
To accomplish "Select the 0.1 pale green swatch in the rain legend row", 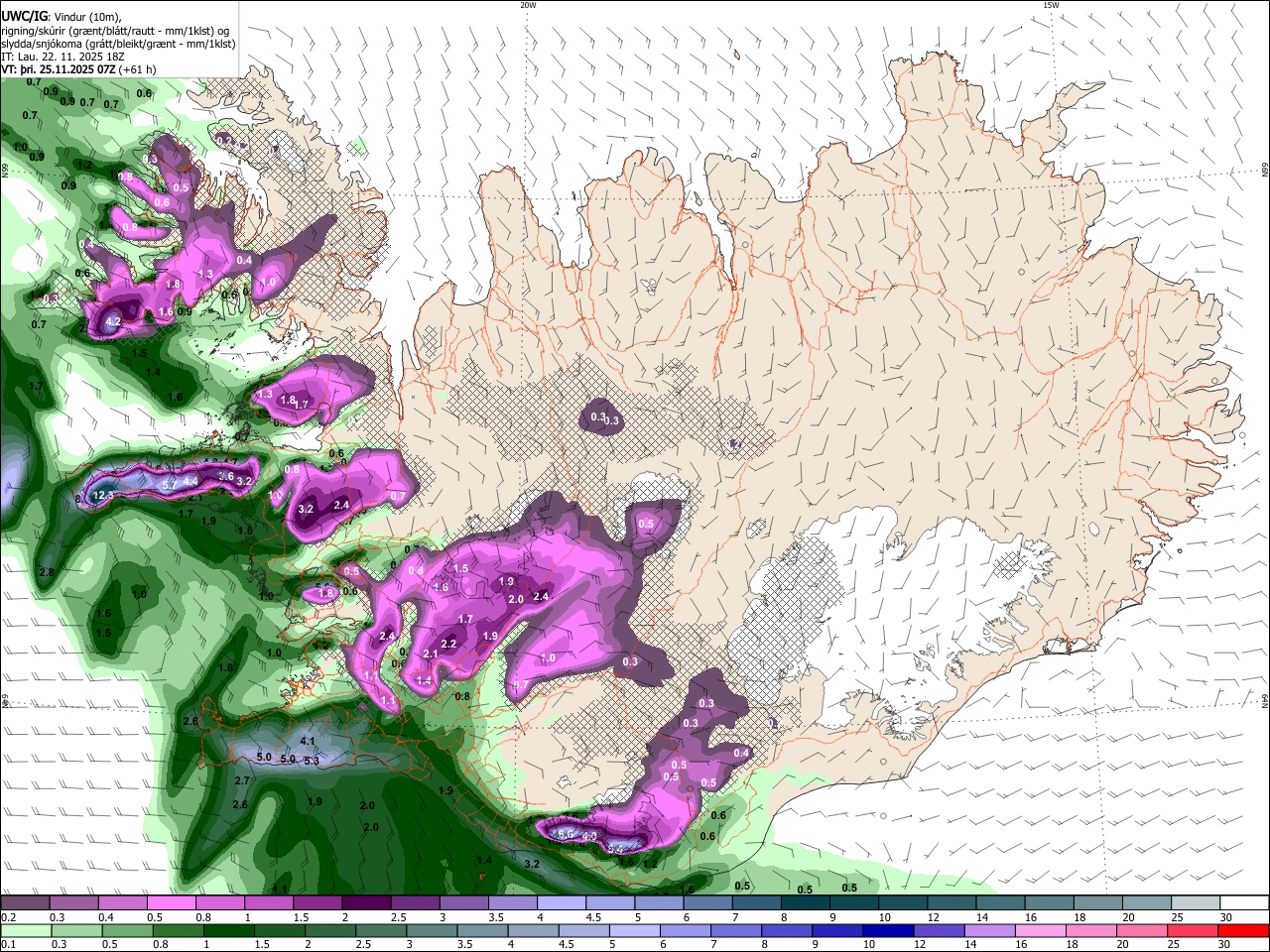I will [25, 930].
